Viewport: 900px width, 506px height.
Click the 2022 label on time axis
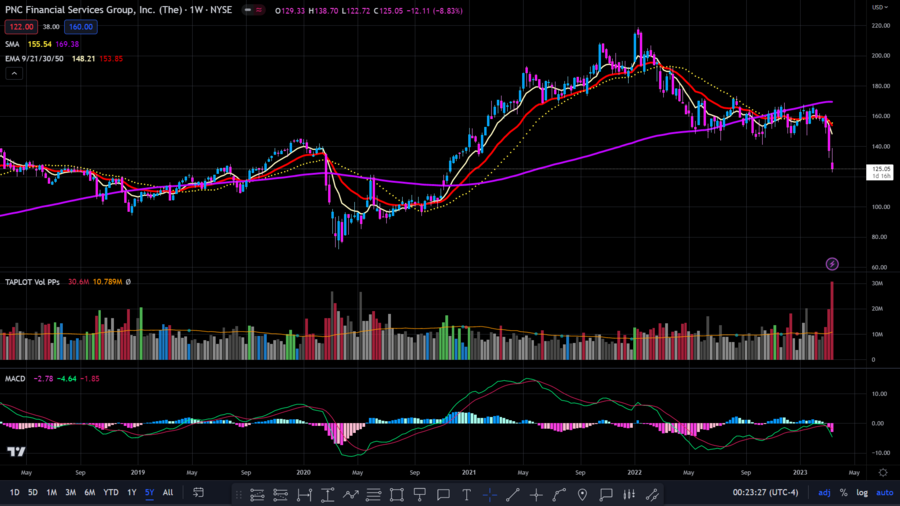click(x=634, y=473)
